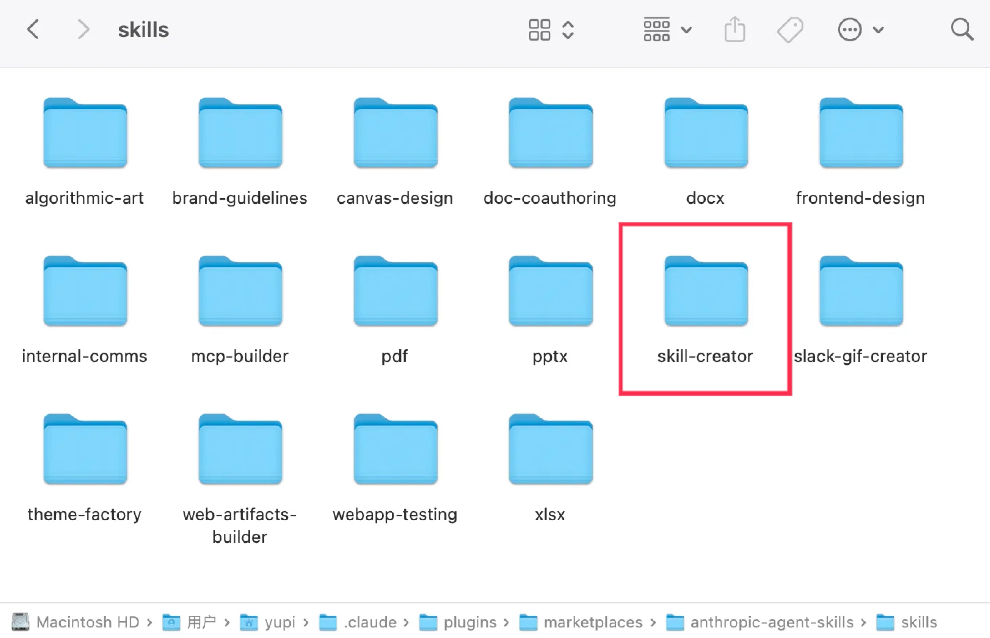This screenshot has height=638, width=990.
Task: Click the xlsx name label
Action: click(550, 515)
